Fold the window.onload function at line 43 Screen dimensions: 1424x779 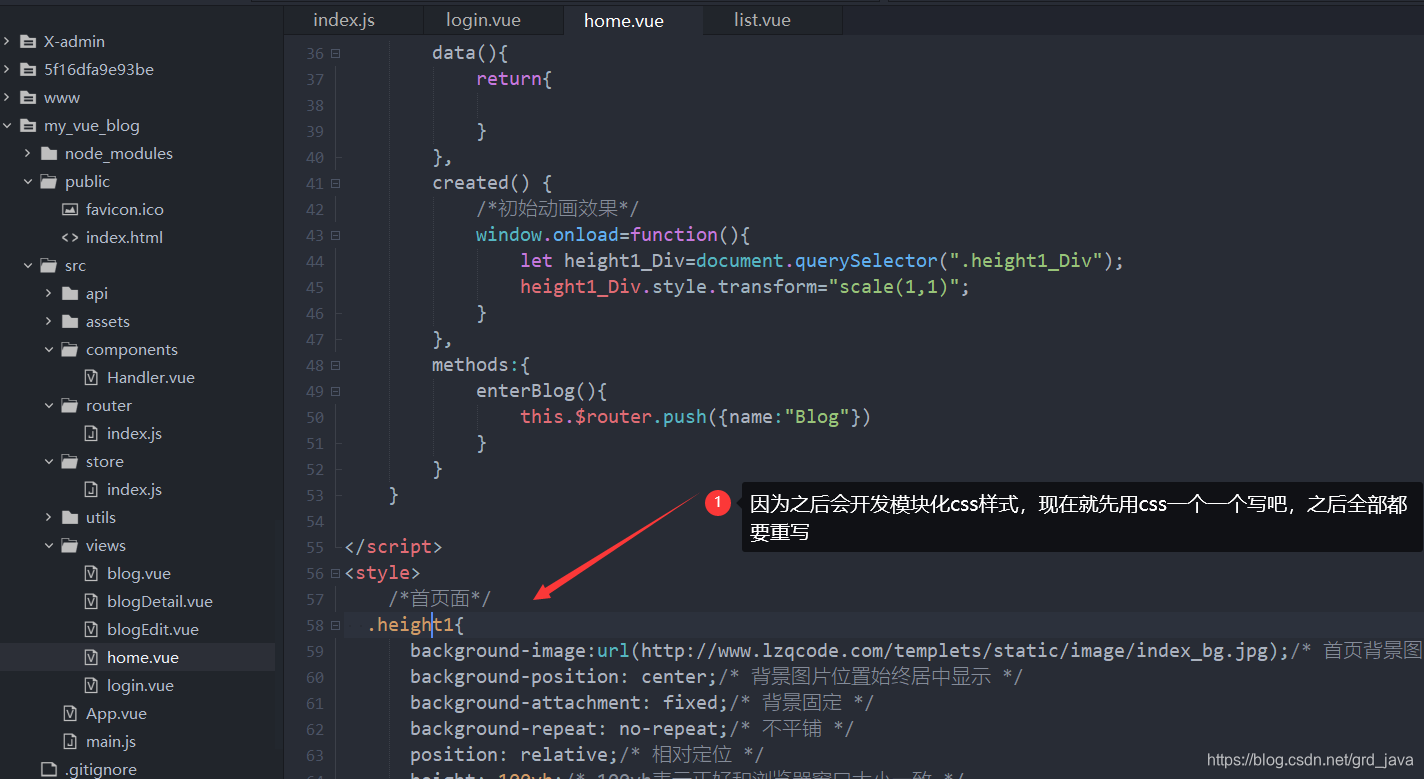(x=335, y=236)
